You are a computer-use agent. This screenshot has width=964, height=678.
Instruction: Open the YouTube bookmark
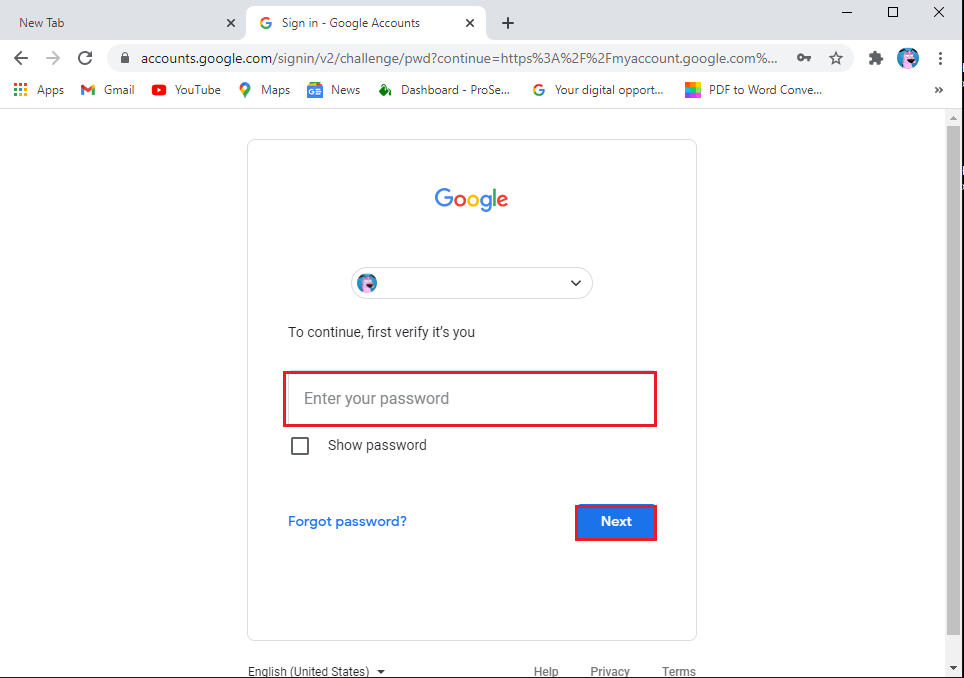pyautogui.click(x=185, y=89)
